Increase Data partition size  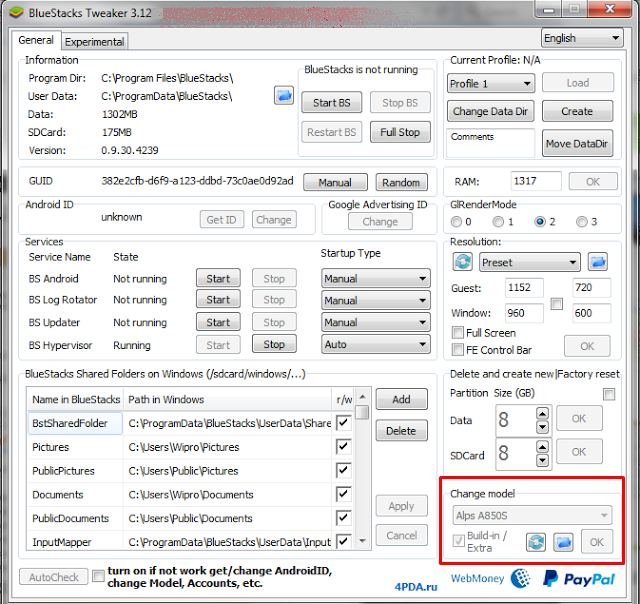click(542, 413)
